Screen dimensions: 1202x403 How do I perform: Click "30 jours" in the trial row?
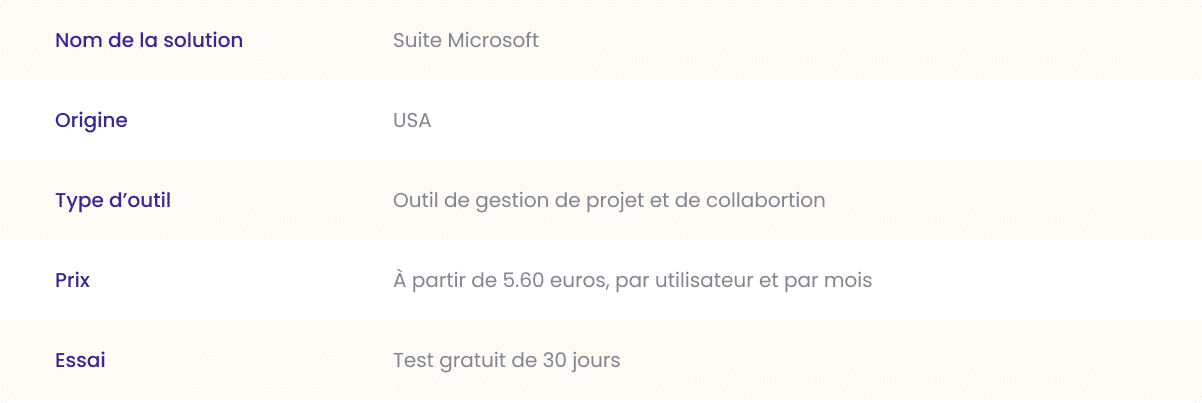coord(582,360)
